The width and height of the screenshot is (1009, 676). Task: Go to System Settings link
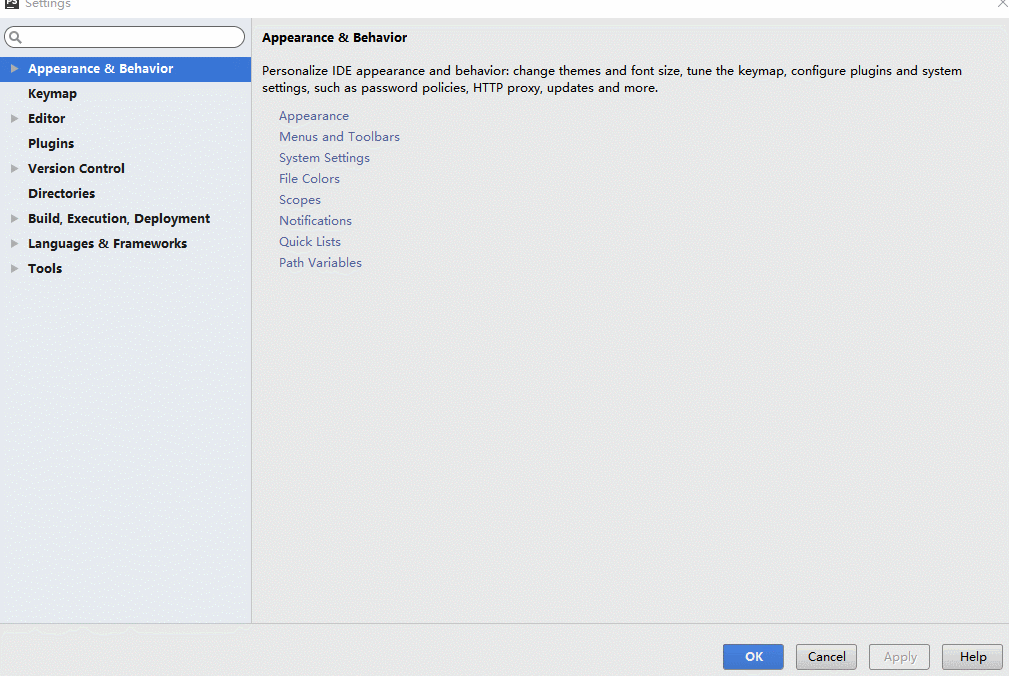[x=324, y=158]
